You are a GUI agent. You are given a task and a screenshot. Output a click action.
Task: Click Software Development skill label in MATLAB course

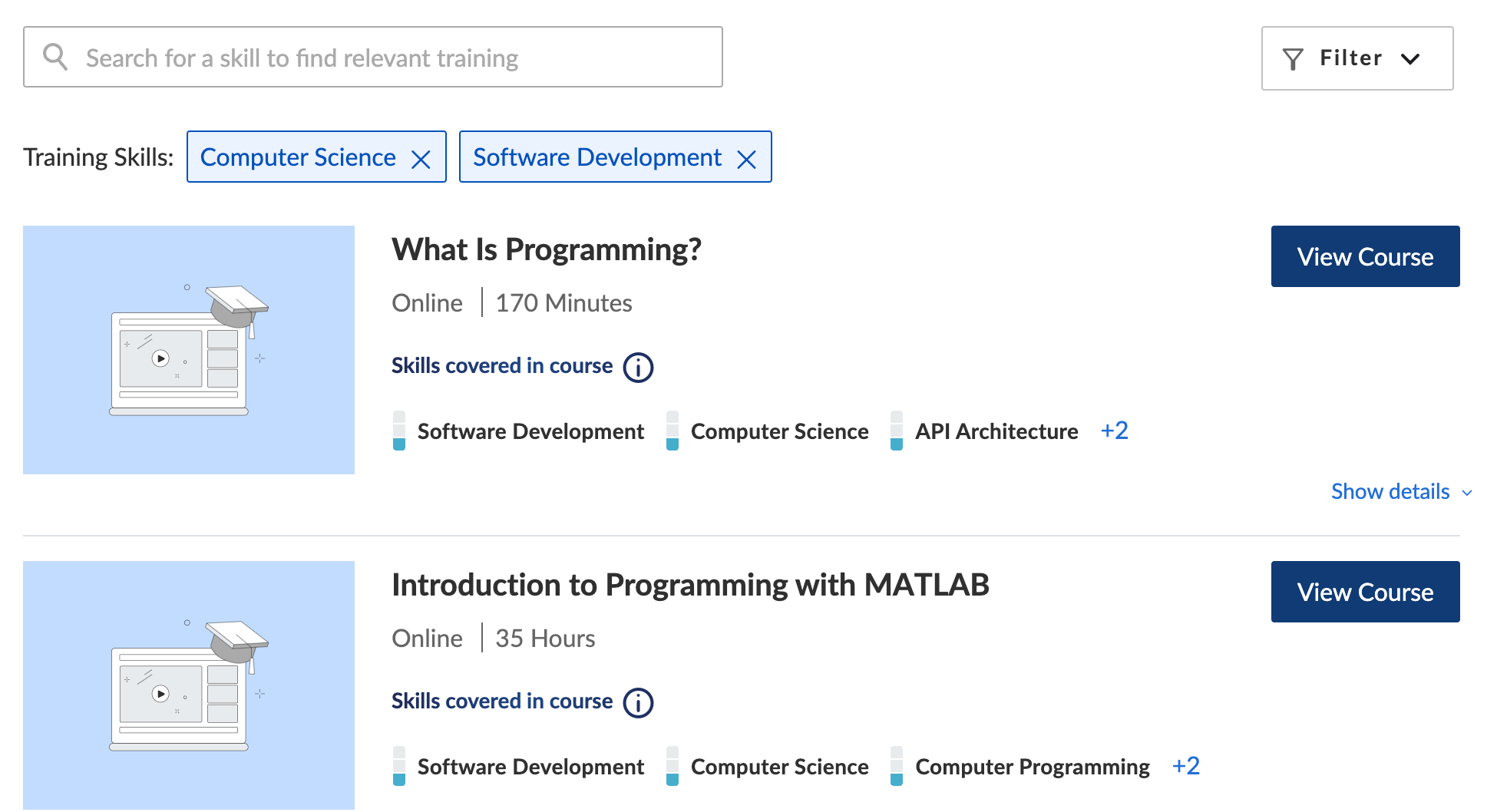point(530,767)
